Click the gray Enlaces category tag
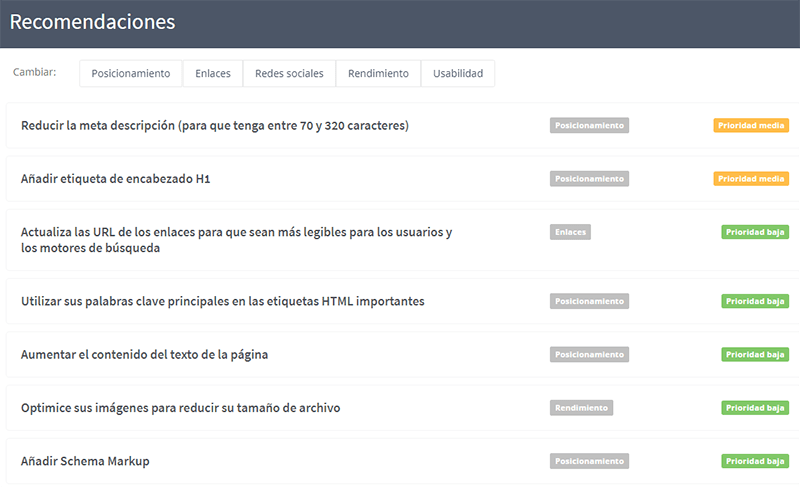Image resolution: width=800 pixels, height=487 pixels. [570, 232]
